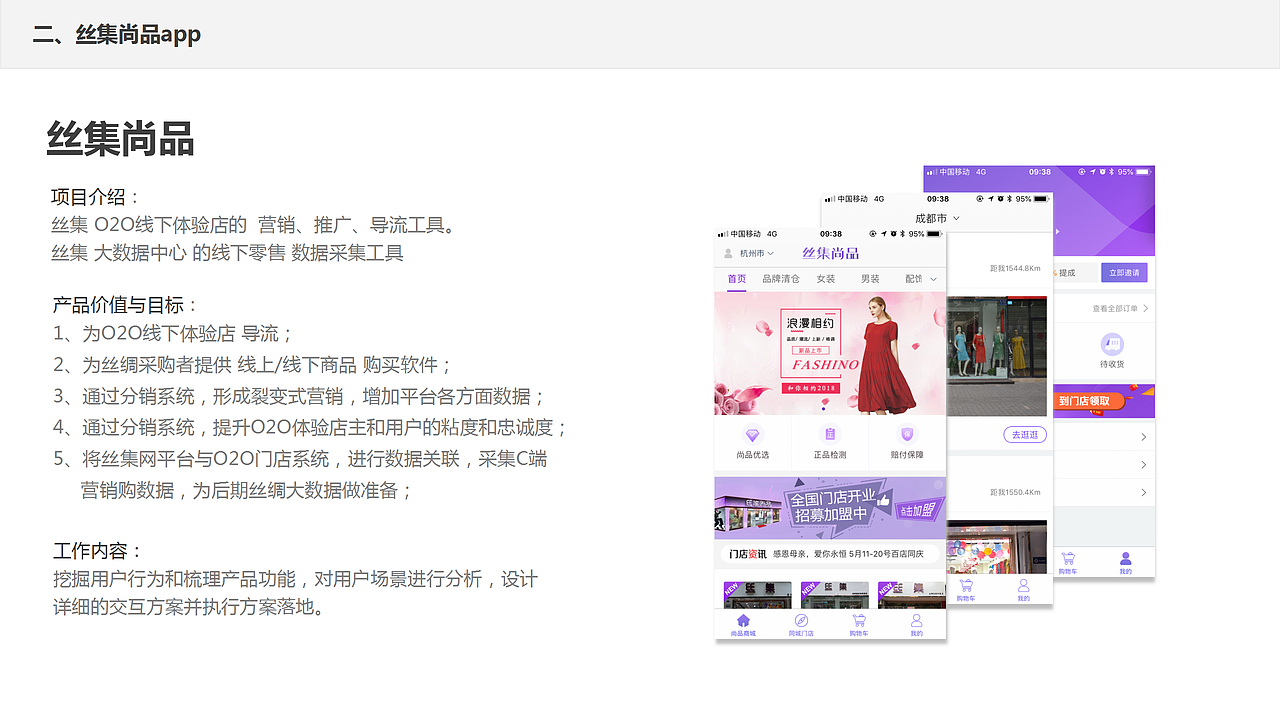Open the balloon store photo in middle phone

pos(997,546)
